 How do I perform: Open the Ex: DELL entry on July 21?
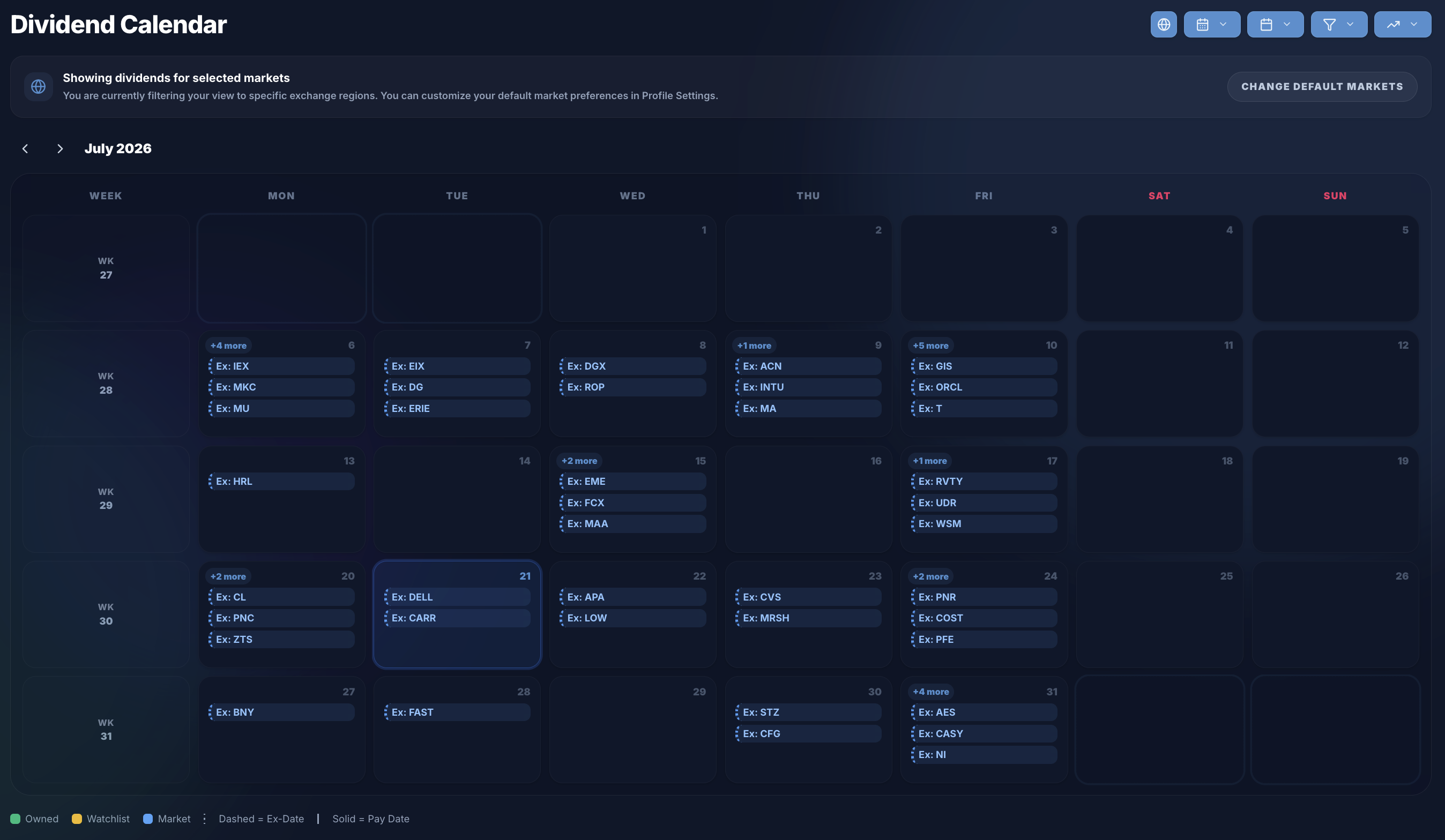(x=457, y=597)
